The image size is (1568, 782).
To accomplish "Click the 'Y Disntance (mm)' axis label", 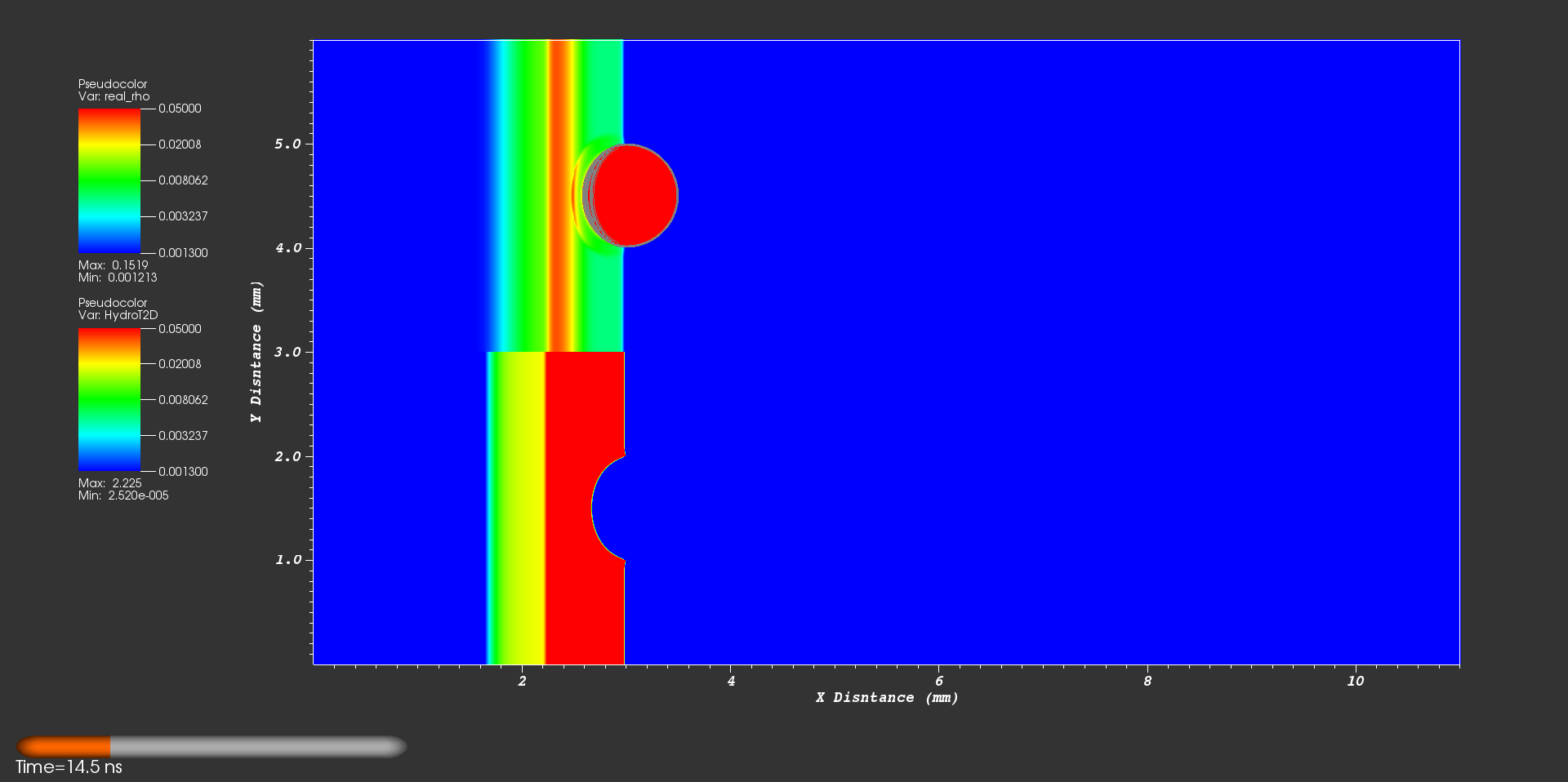I will [256, 352].
